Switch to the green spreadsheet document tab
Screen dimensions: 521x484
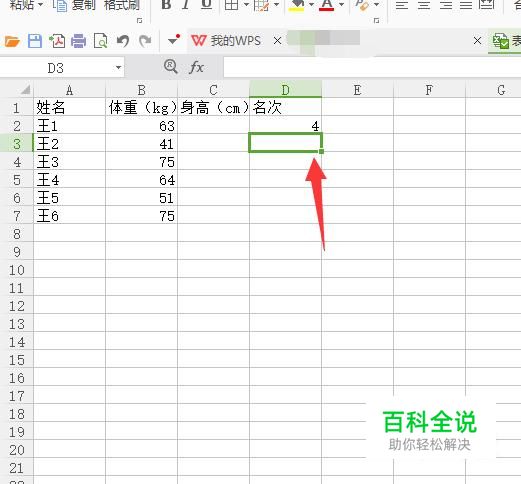click(x=506, y=41)
